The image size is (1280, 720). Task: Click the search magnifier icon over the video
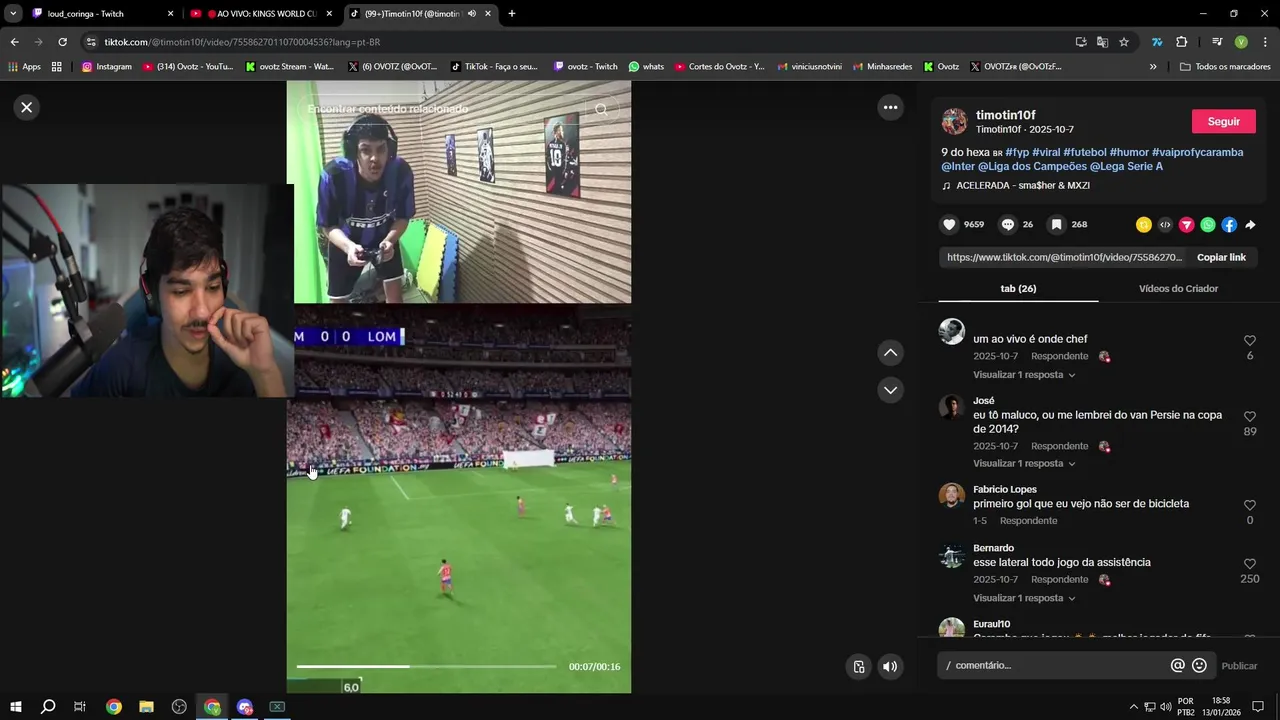601,109
